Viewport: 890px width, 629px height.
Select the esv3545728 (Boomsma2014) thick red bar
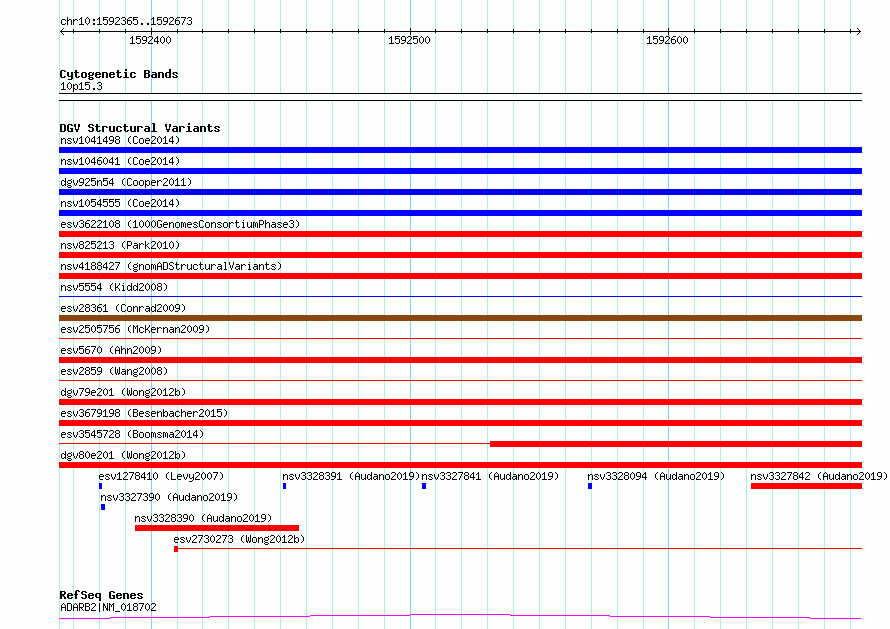pos(676,444)
